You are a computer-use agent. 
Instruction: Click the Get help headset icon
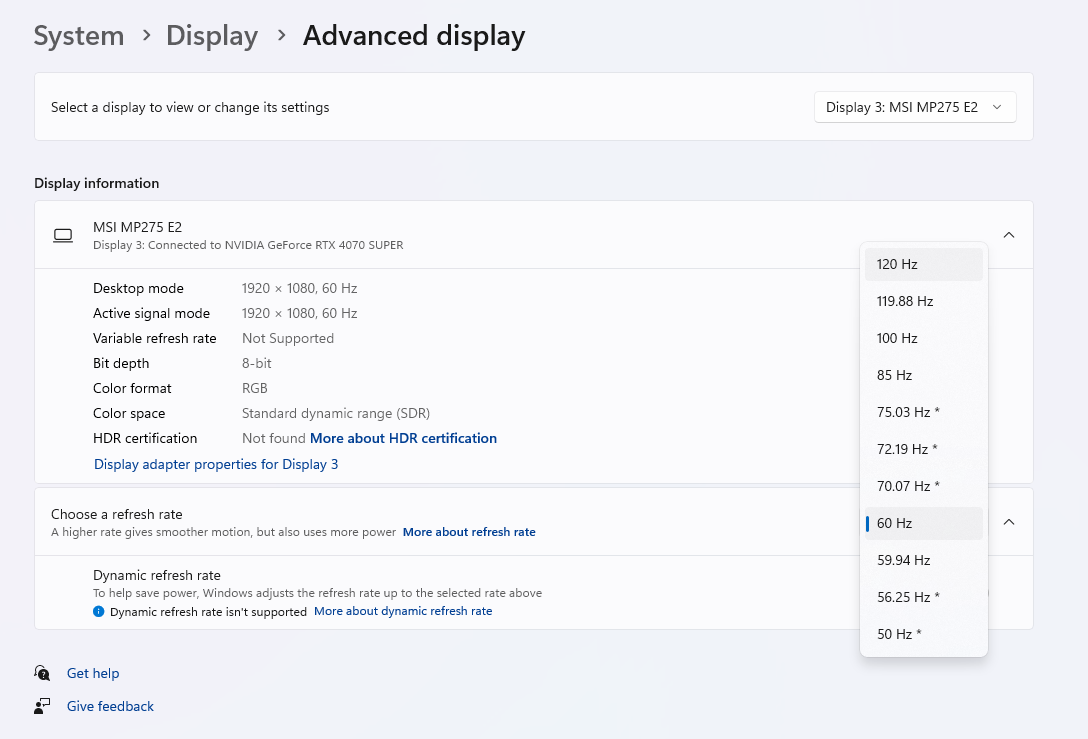click(x=42, y=673)
